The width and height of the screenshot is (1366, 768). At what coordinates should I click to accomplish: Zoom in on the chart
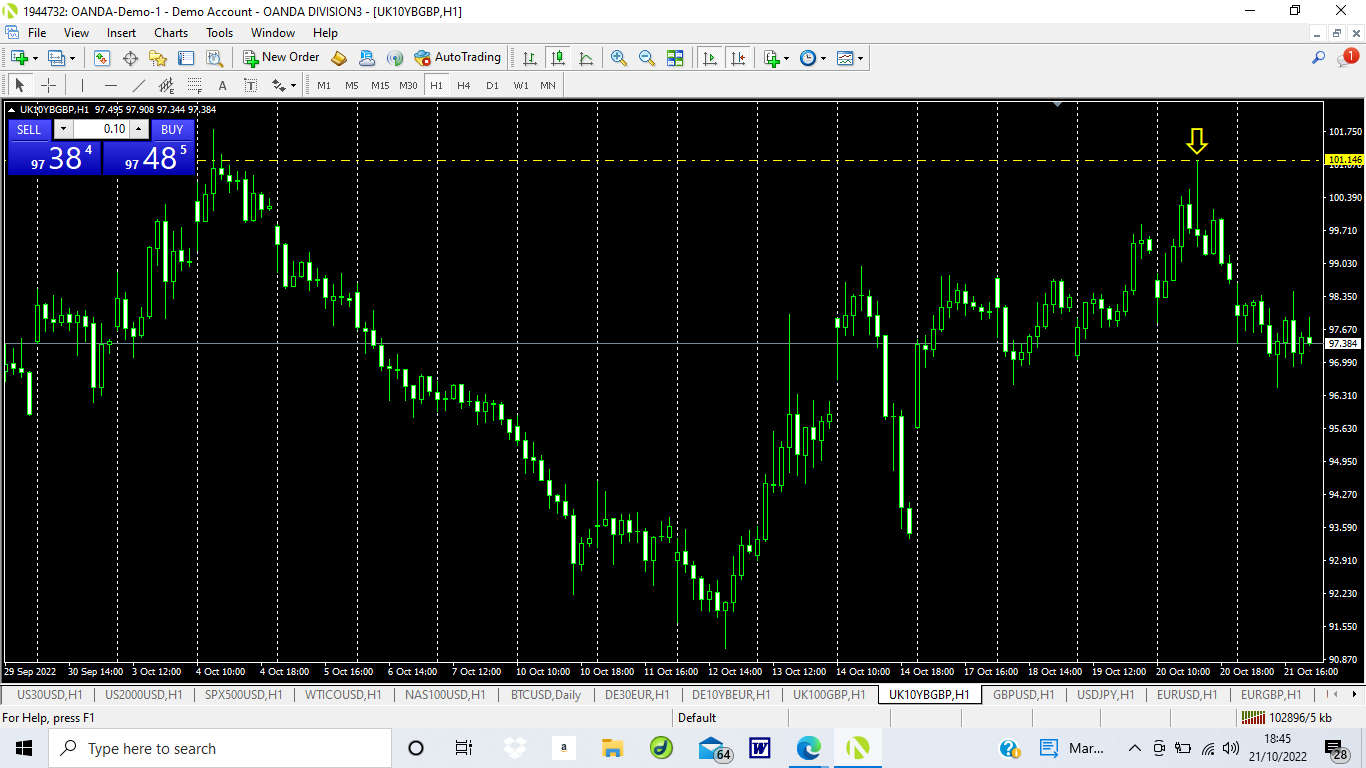click(619, 57)
